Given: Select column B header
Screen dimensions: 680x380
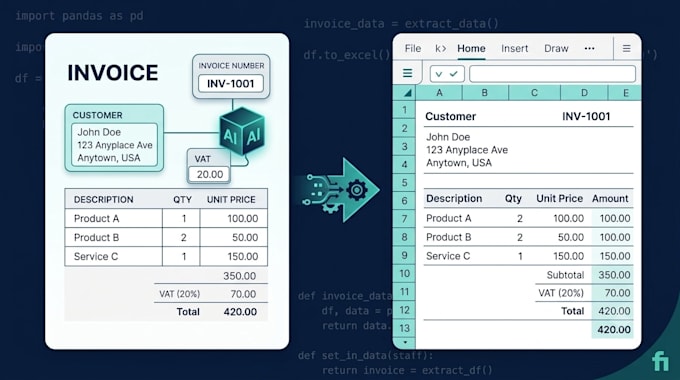Looking at the screenshot, I should [x=485, y=93].
